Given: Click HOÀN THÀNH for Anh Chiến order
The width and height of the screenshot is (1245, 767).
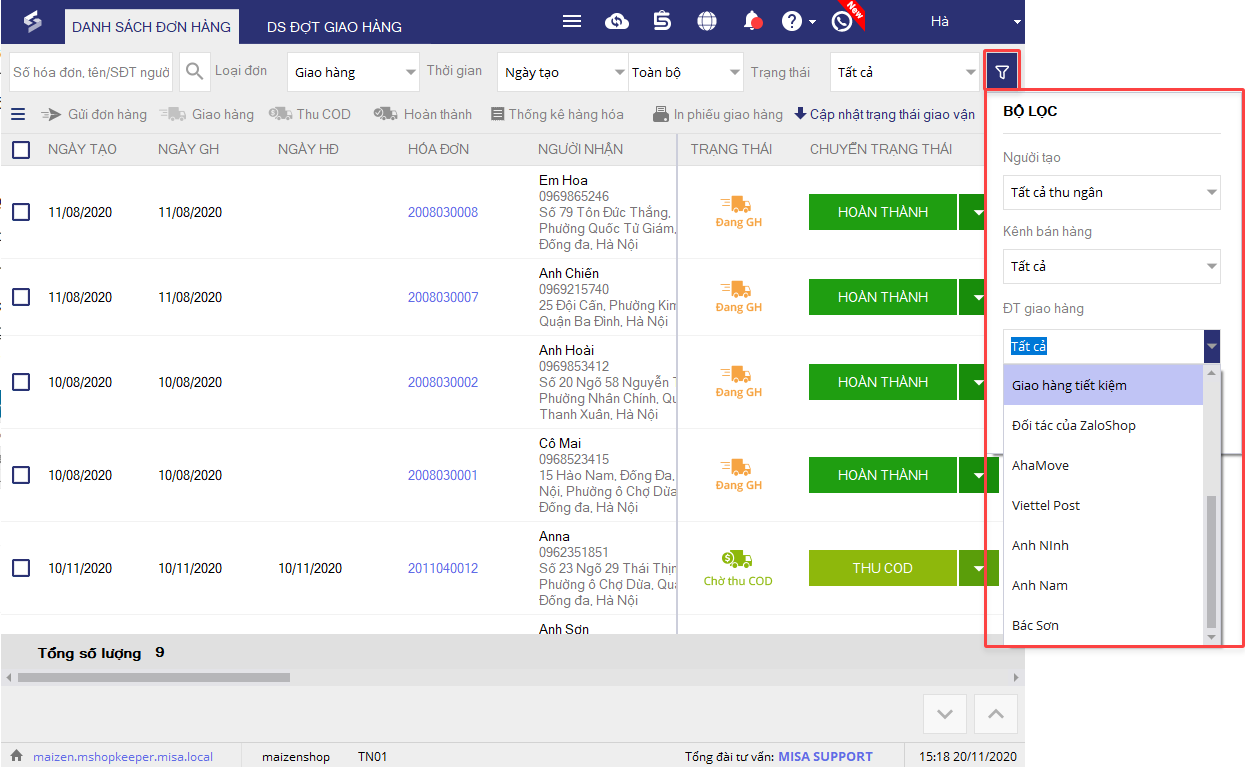Looking at the screenshot, I should click(x=883, y=297).
